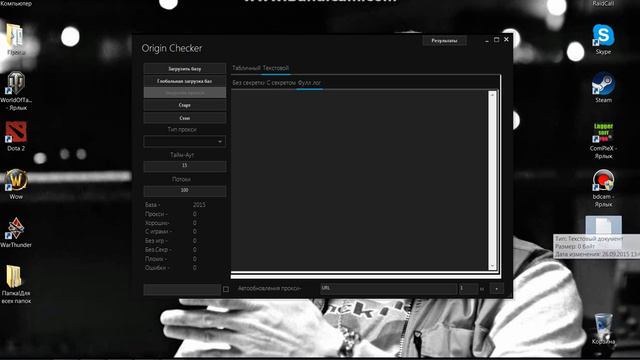Click the greyed Загрузить прокси button
640x360 pixels.
pos(184,93)
